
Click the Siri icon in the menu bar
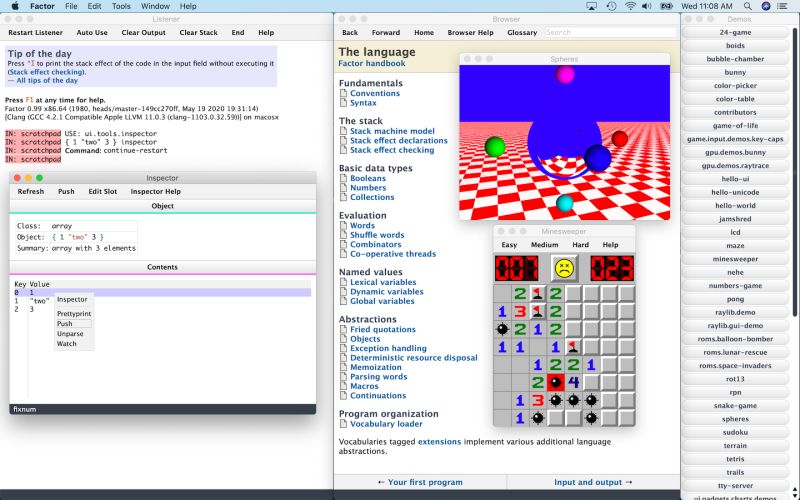765,6
